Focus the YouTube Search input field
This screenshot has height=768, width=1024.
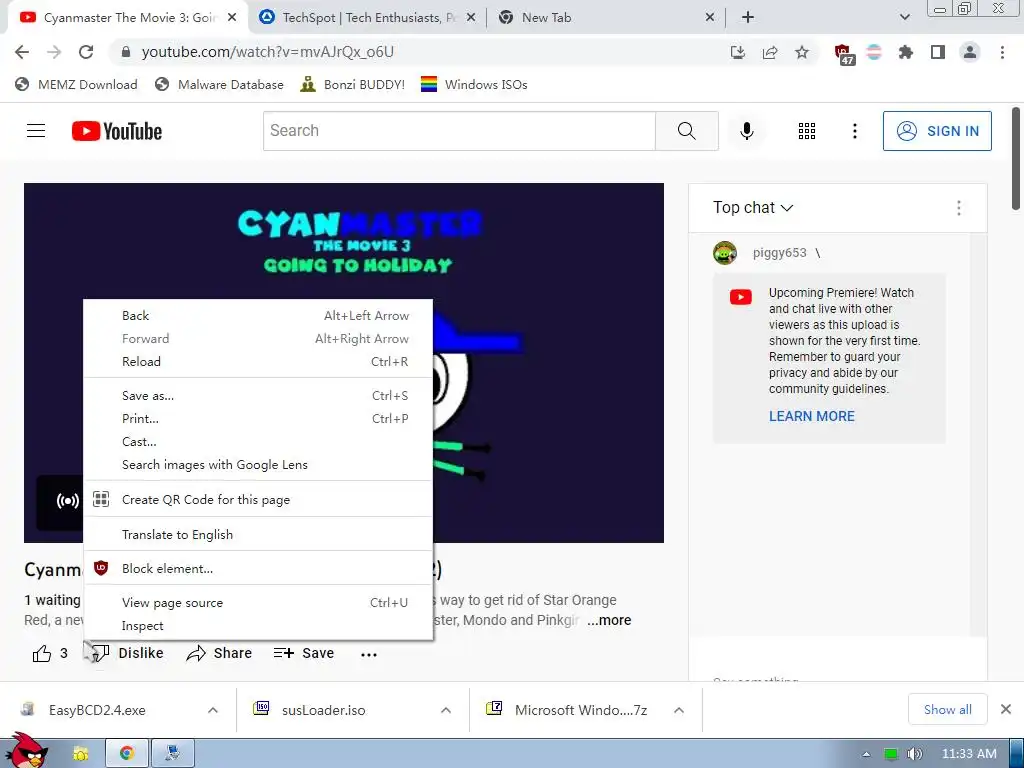[x=459, y=131]
